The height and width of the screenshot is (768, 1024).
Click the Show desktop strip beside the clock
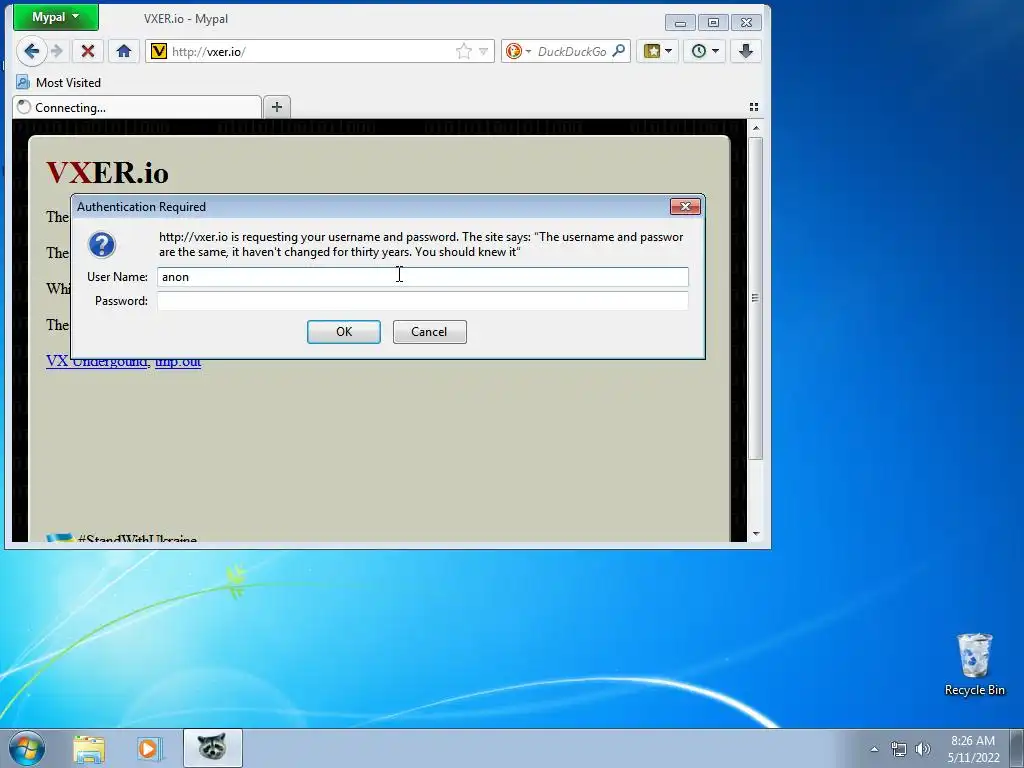[x=1017, y=748]
